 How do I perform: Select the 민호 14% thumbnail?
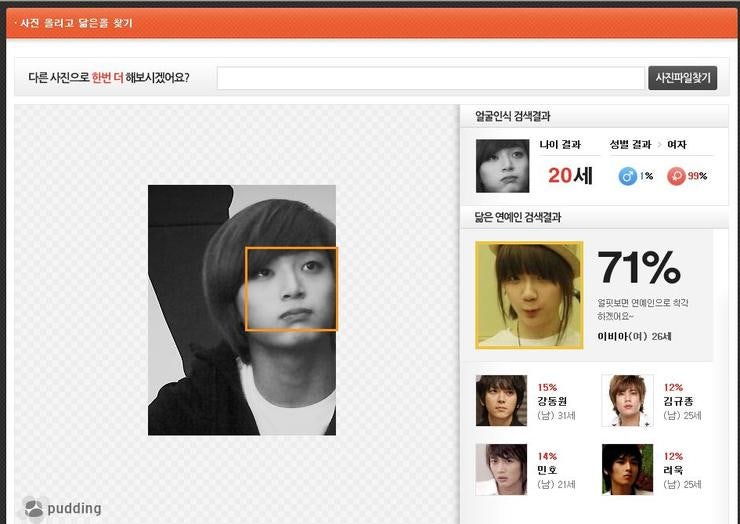tap(501, 469)
